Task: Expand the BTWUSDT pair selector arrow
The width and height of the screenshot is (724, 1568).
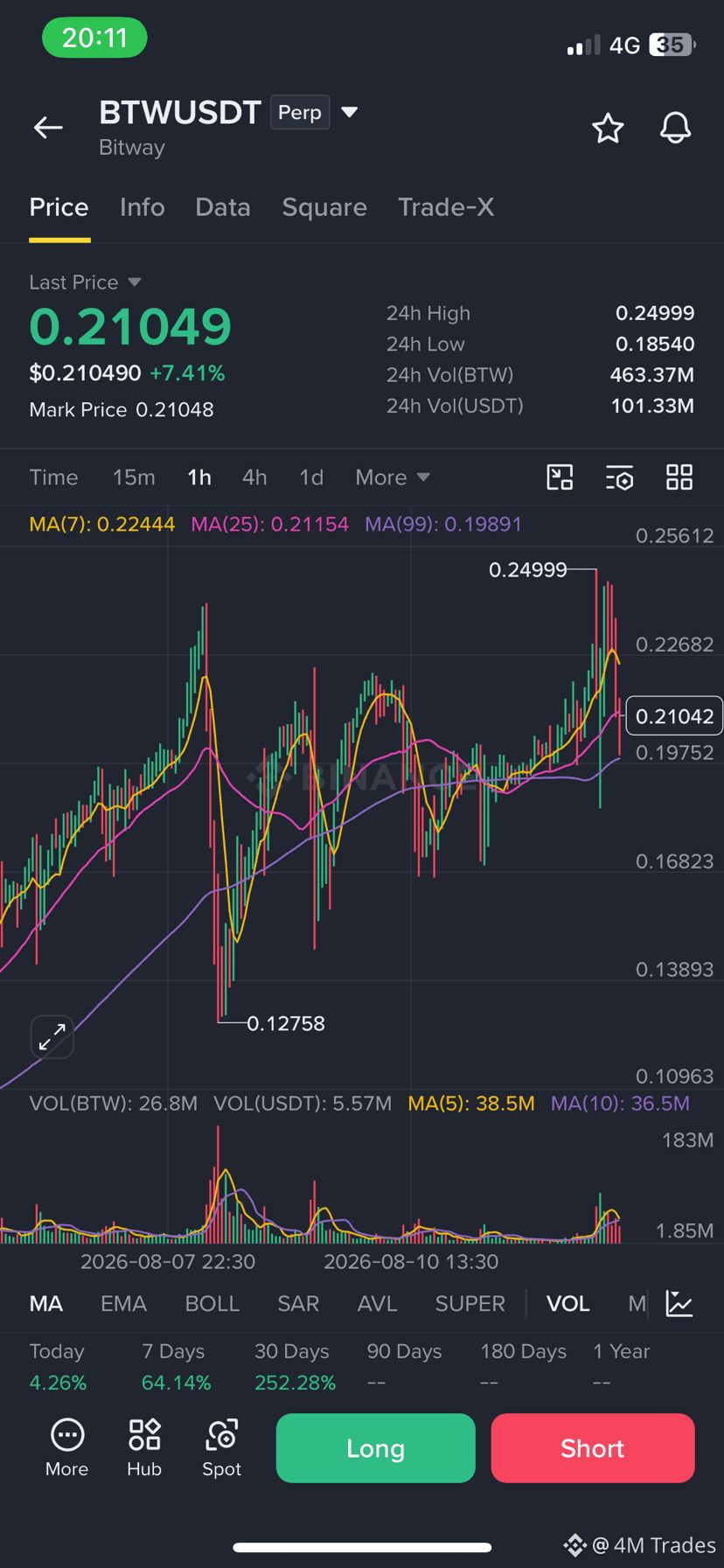Action: (x=349, y=112)
